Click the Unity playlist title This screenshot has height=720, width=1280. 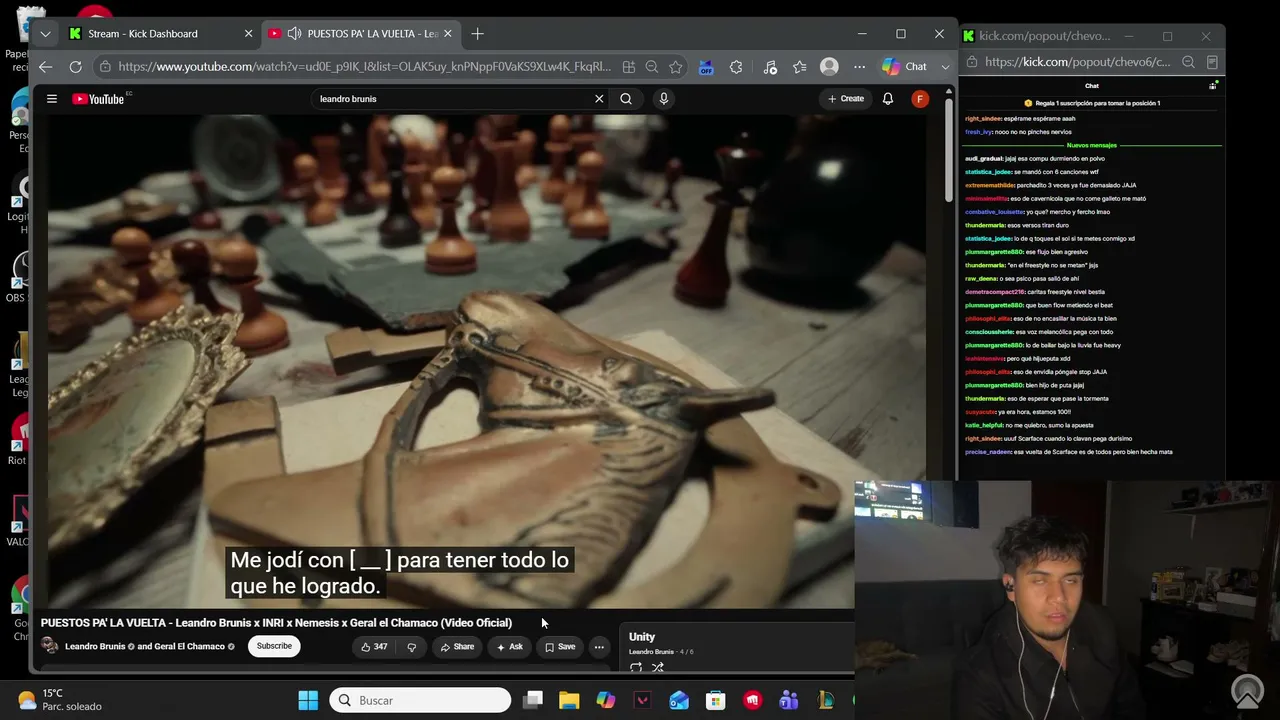point(642,637)
